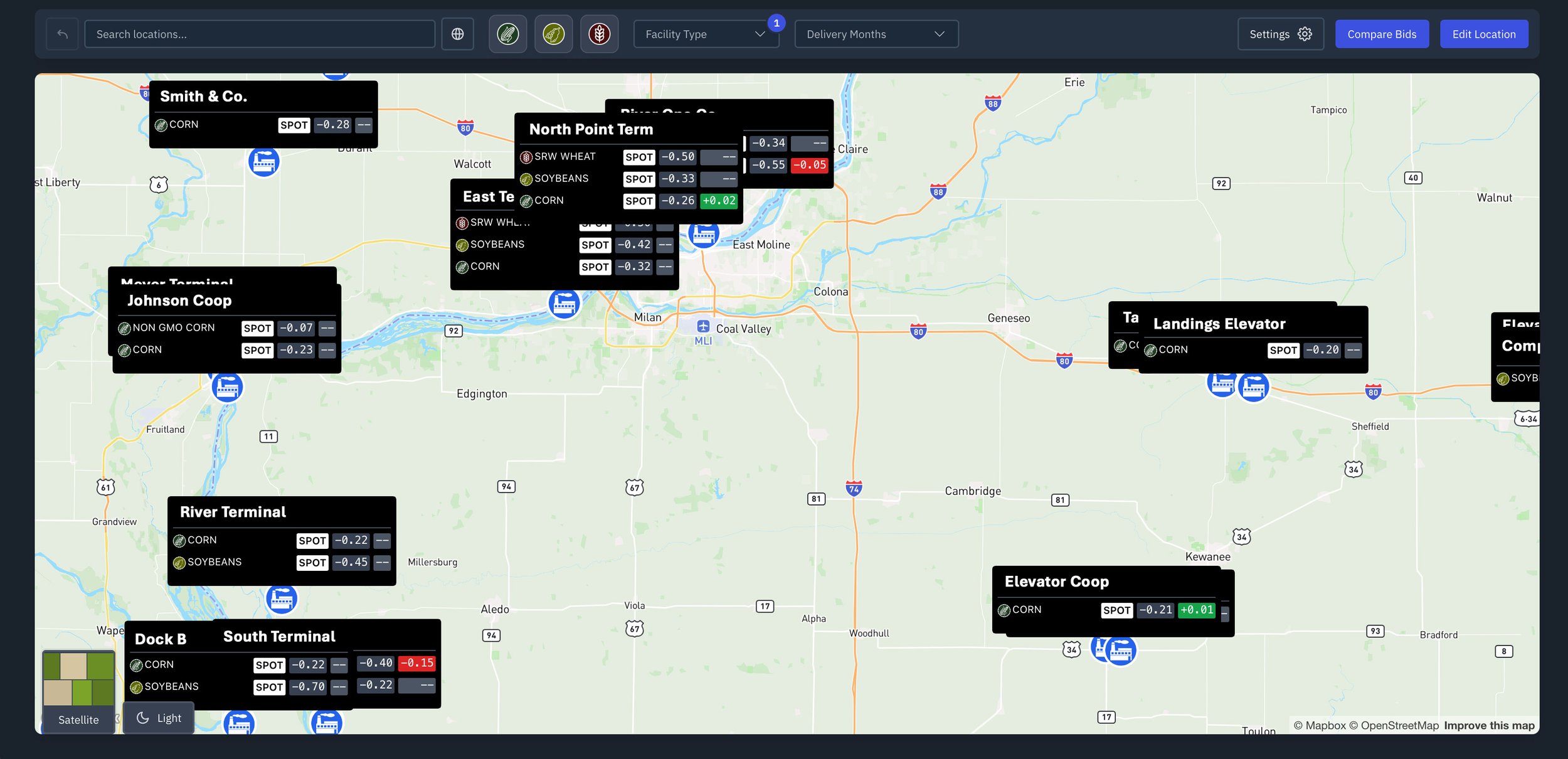Click the facility marker under Elevator Coop
This screenshot has height=759, width=1568.
pos(1121,650)
